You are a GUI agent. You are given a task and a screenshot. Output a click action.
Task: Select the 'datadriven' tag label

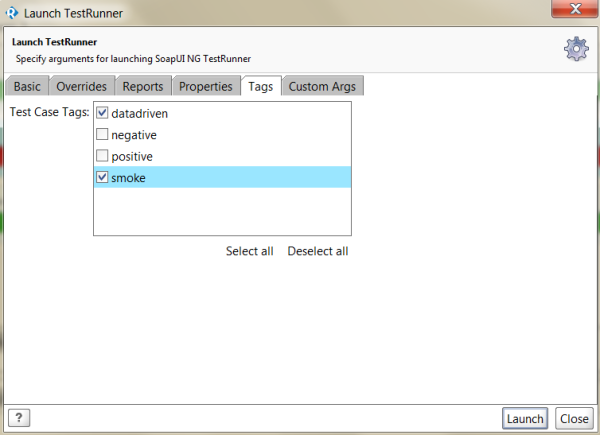click(140, 114)
